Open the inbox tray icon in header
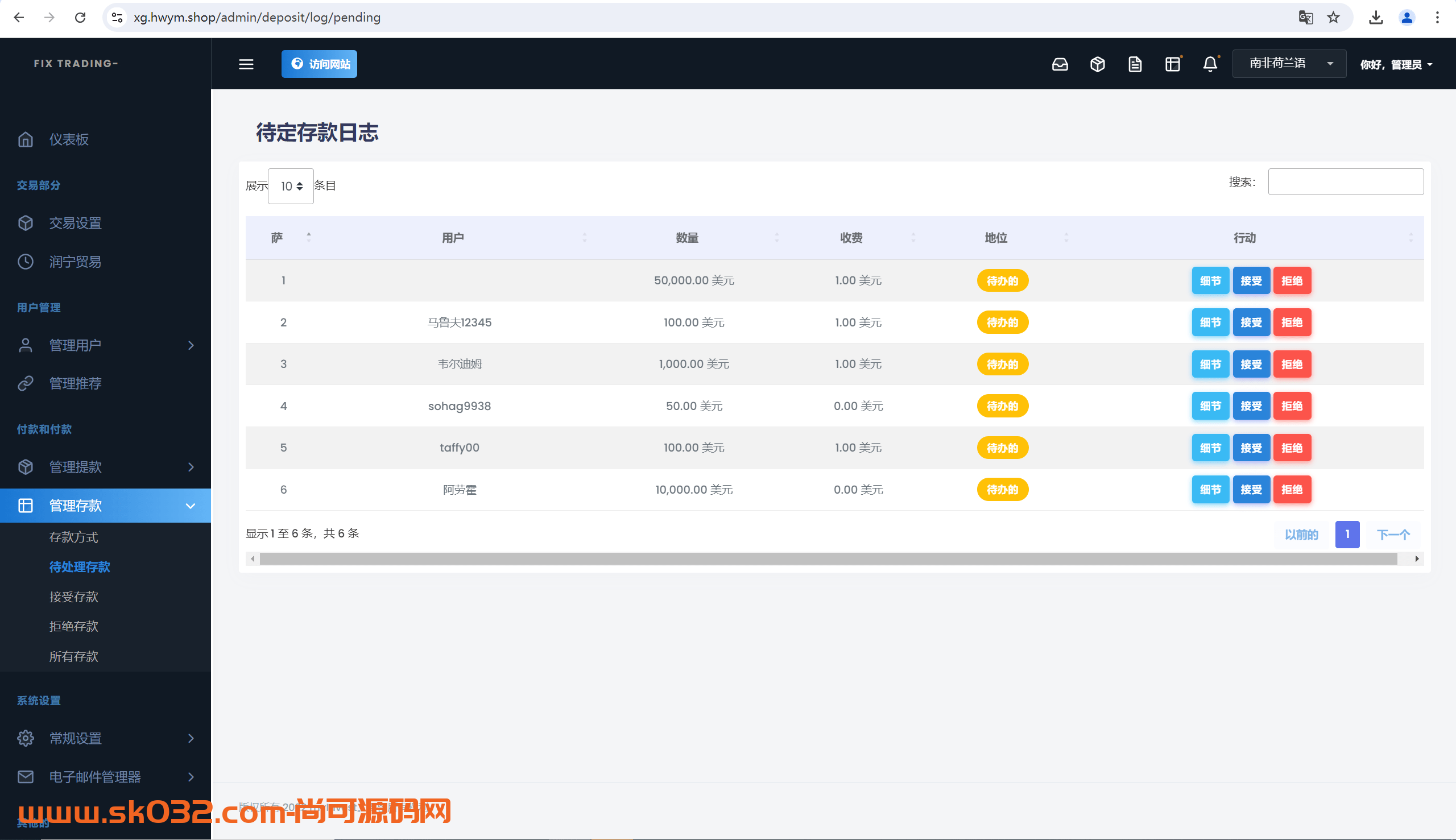The height and width of the screenshot is (840, 1456). 1060,64
